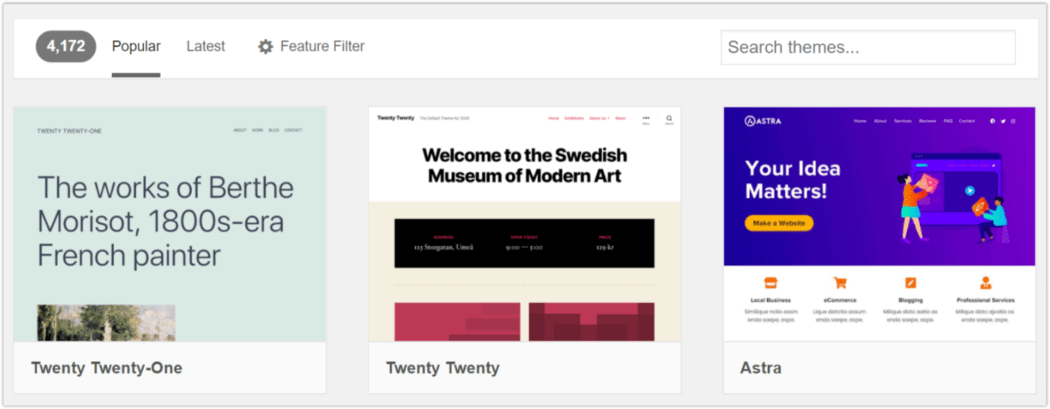Select the Twenty Twenty-One theme name
The image size is (1050, 409).
point(107,368)
